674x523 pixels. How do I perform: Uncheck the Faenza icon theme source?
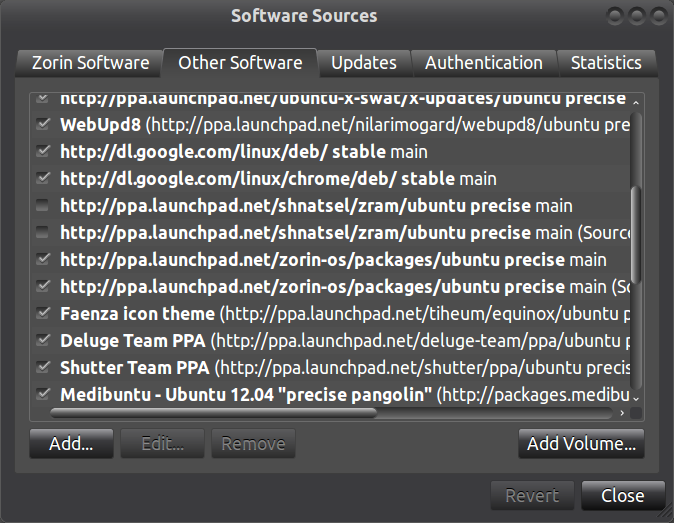coord(43,313)
